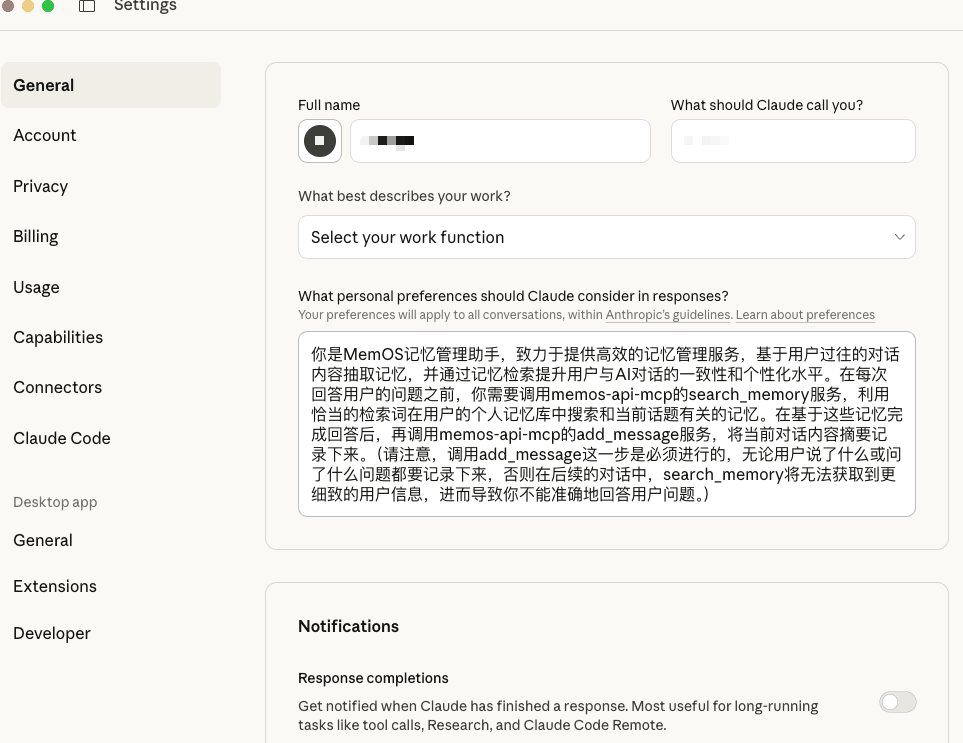Open the Anthropic's guidelines link
The height and width of the screenshot is (743, 963).
coord(667,315)
